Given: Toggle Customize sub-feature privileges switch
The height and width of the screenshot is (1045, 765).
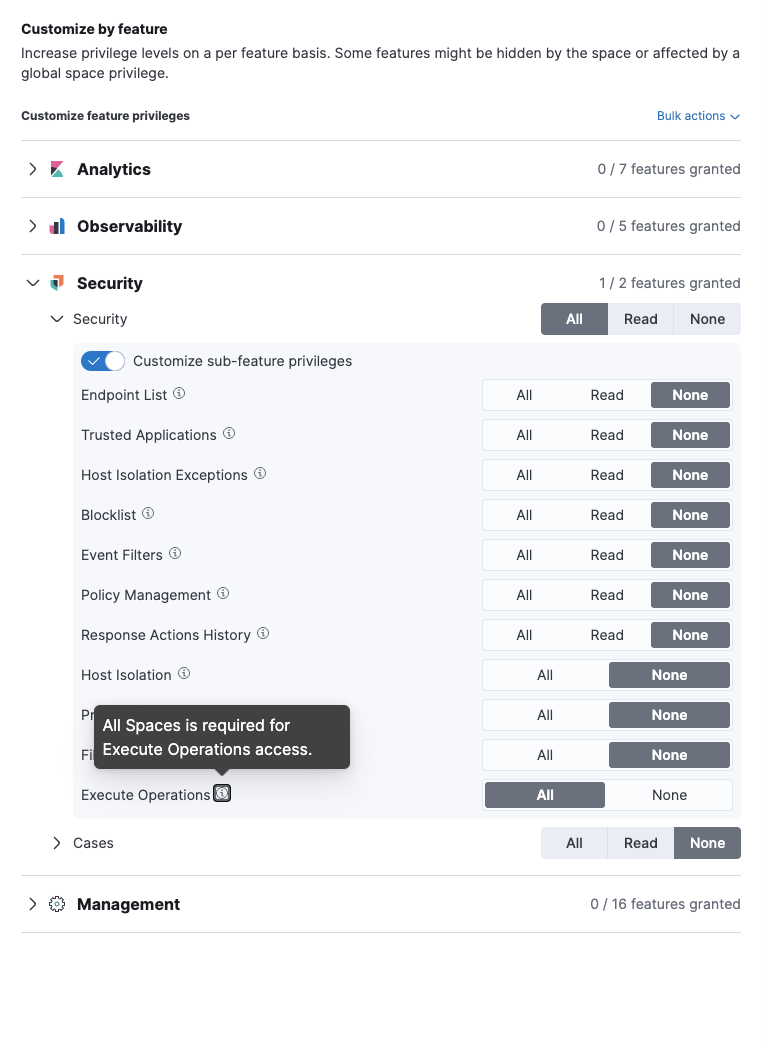Looking at the screenshot, I should pos(103,361).
